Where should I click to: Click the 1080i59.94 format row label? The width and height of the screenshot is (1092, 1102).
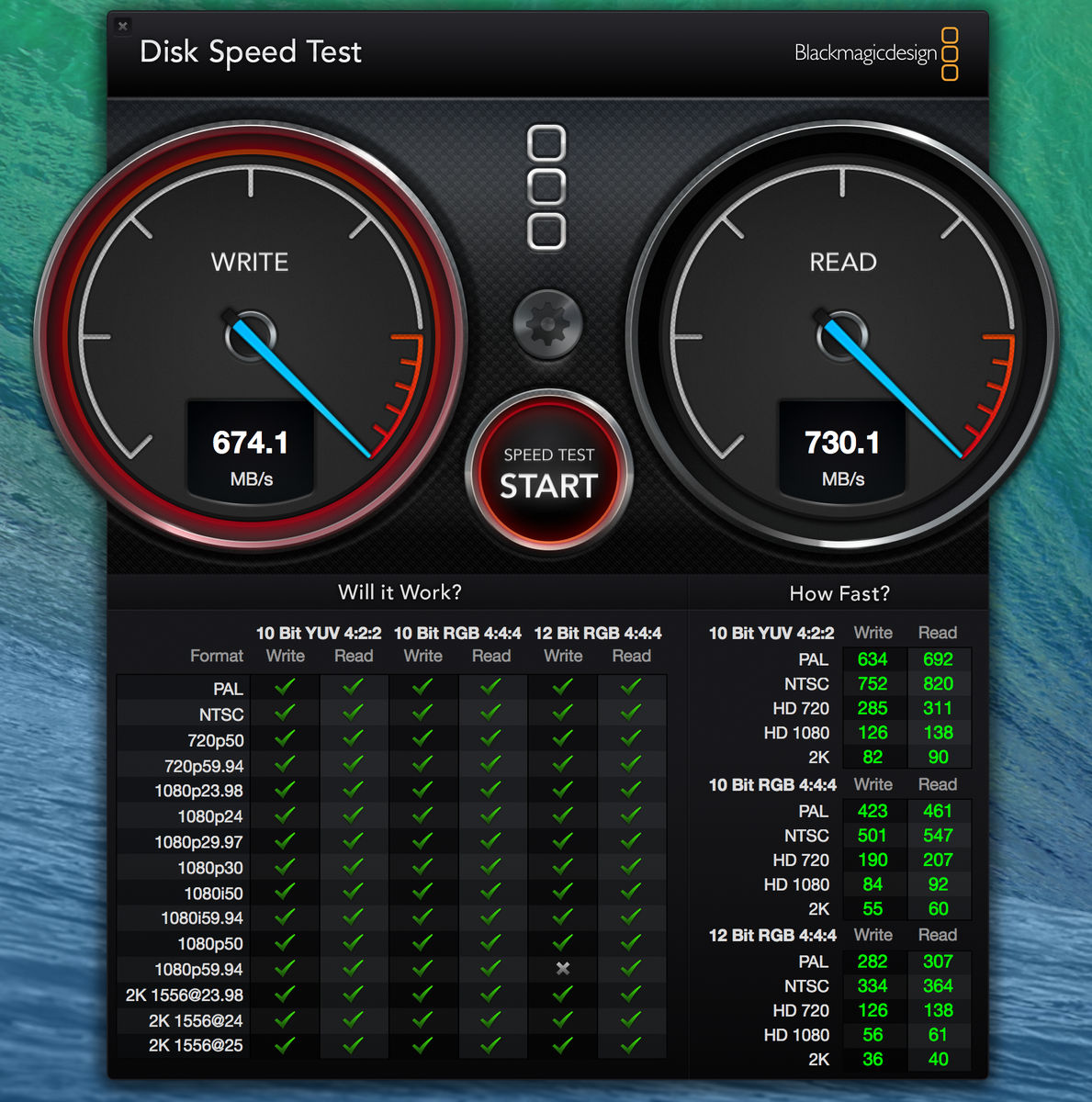[202, 918]
